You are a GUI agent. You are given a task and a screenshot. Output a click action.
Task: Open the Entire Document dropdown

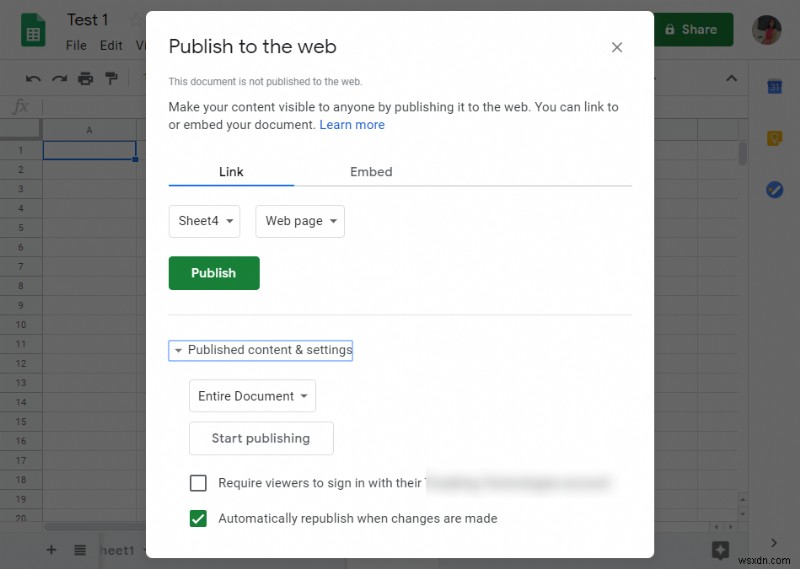coord(252,396)
